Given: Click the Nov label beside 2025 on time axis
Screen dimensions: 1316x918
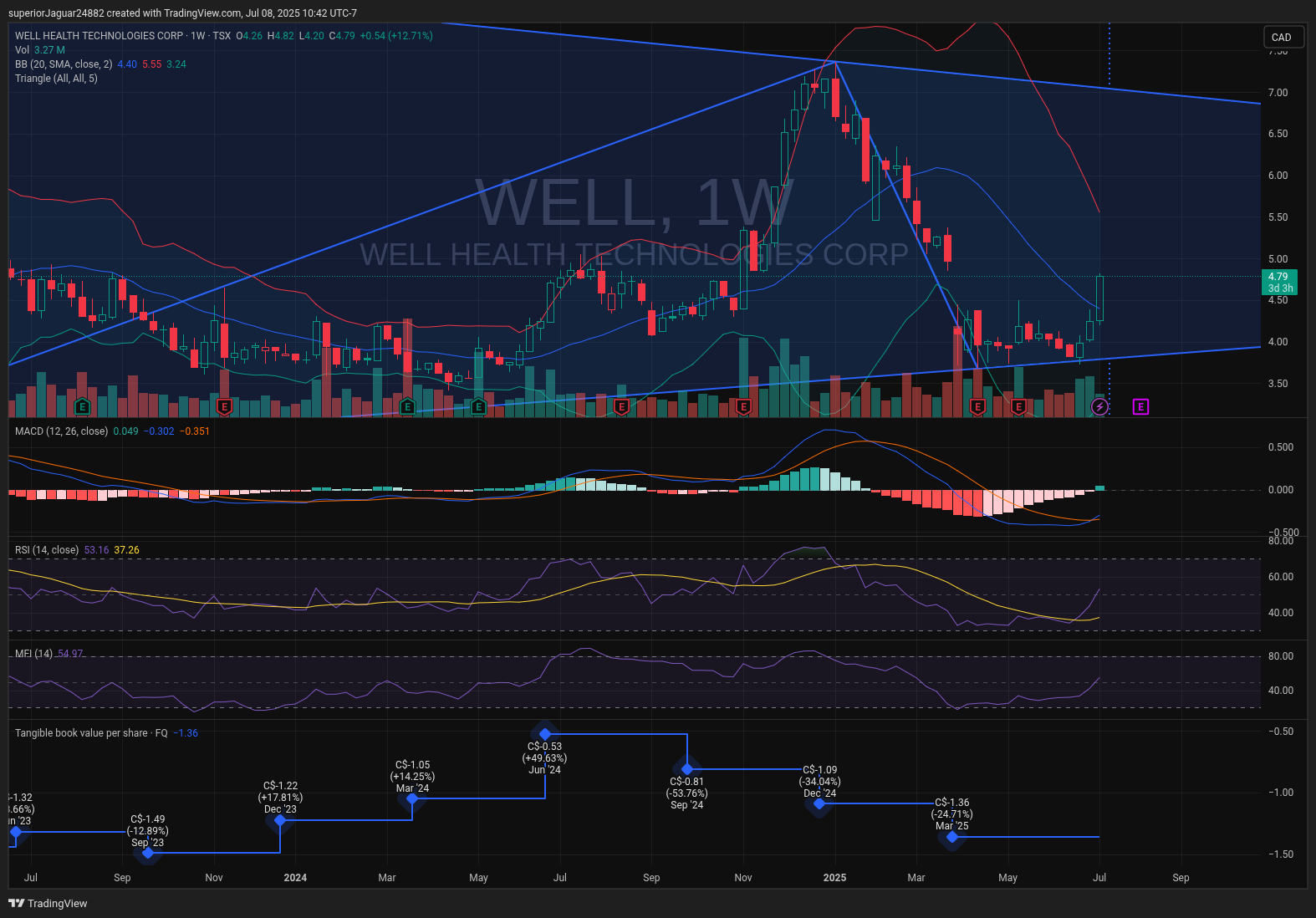Looking at the screenshot, I should point(743,878).
